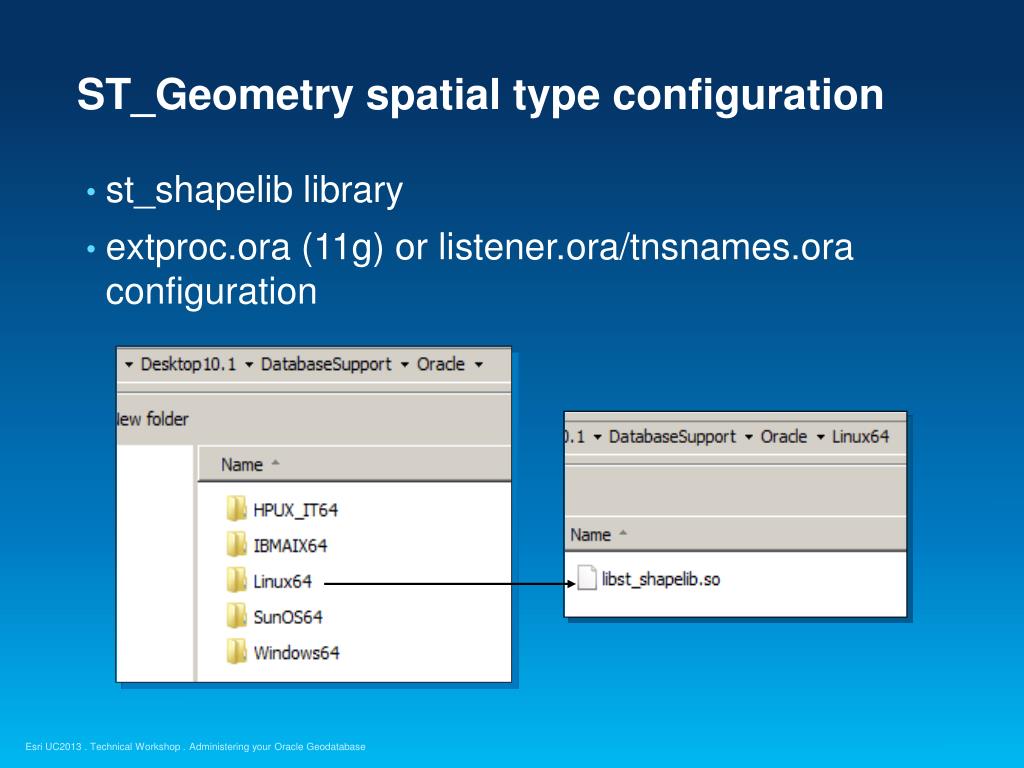Viewport: 1024px width, 768px height.
Task: Select the libst_shapelib.so file name
Action: (661, 579)
